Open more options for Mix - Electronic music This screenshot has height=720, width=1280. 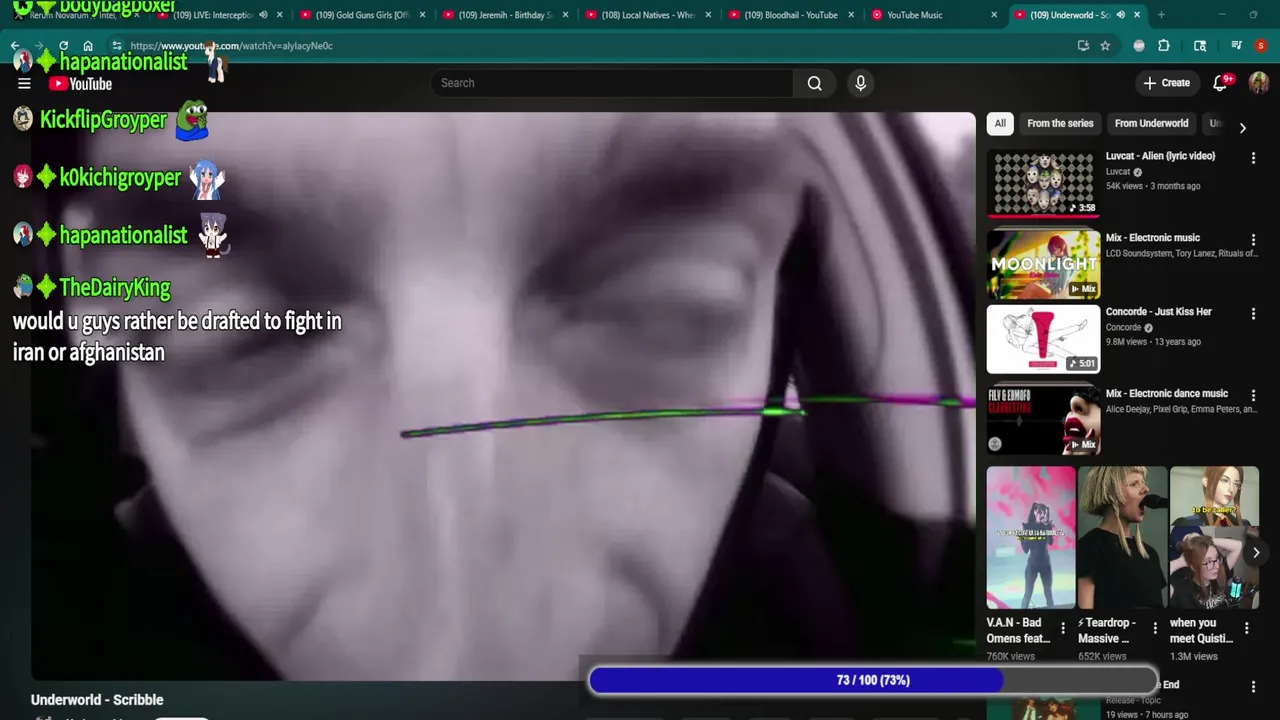1253,240
